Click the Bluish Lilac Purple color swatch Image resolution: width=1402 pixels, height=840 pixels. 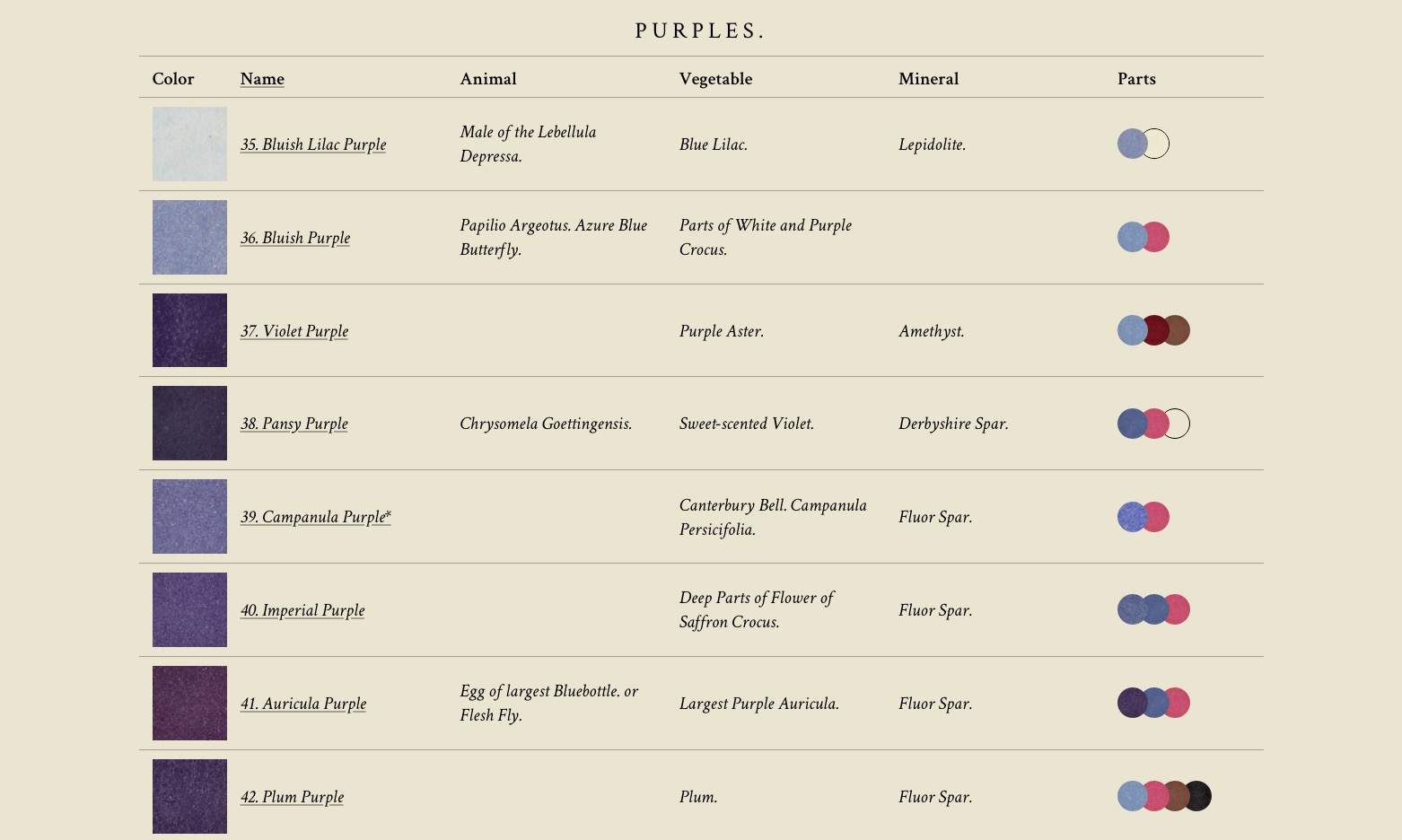point(189,144)
